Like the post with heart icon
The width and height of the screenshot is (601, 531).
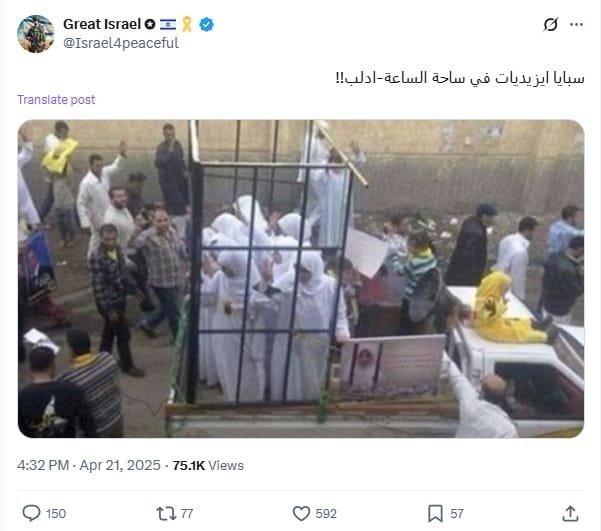(301, 513)
